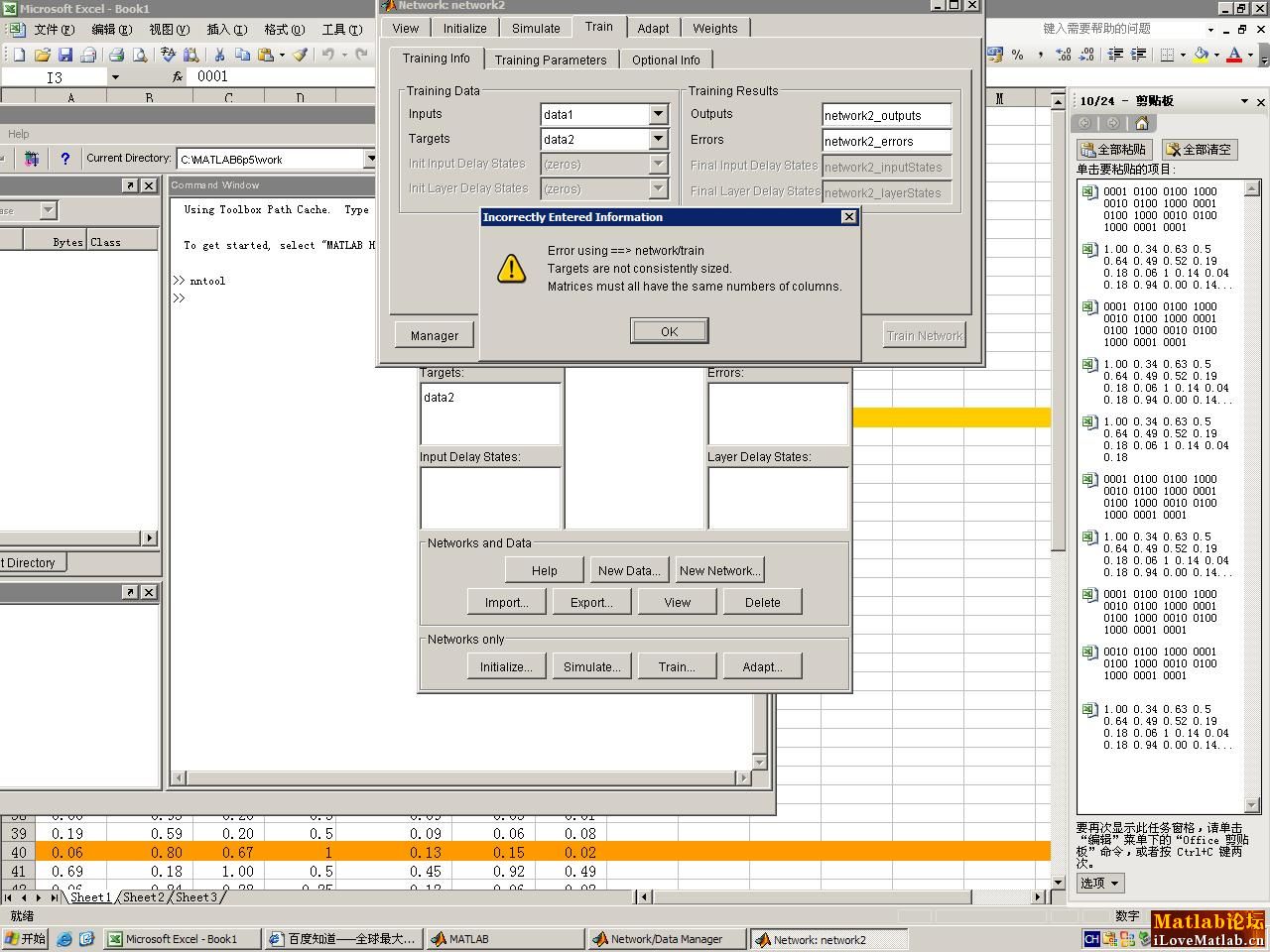Screen dimensions: 1270x952
Task: Click the Import... button
Action: click(x=507, y=602)
